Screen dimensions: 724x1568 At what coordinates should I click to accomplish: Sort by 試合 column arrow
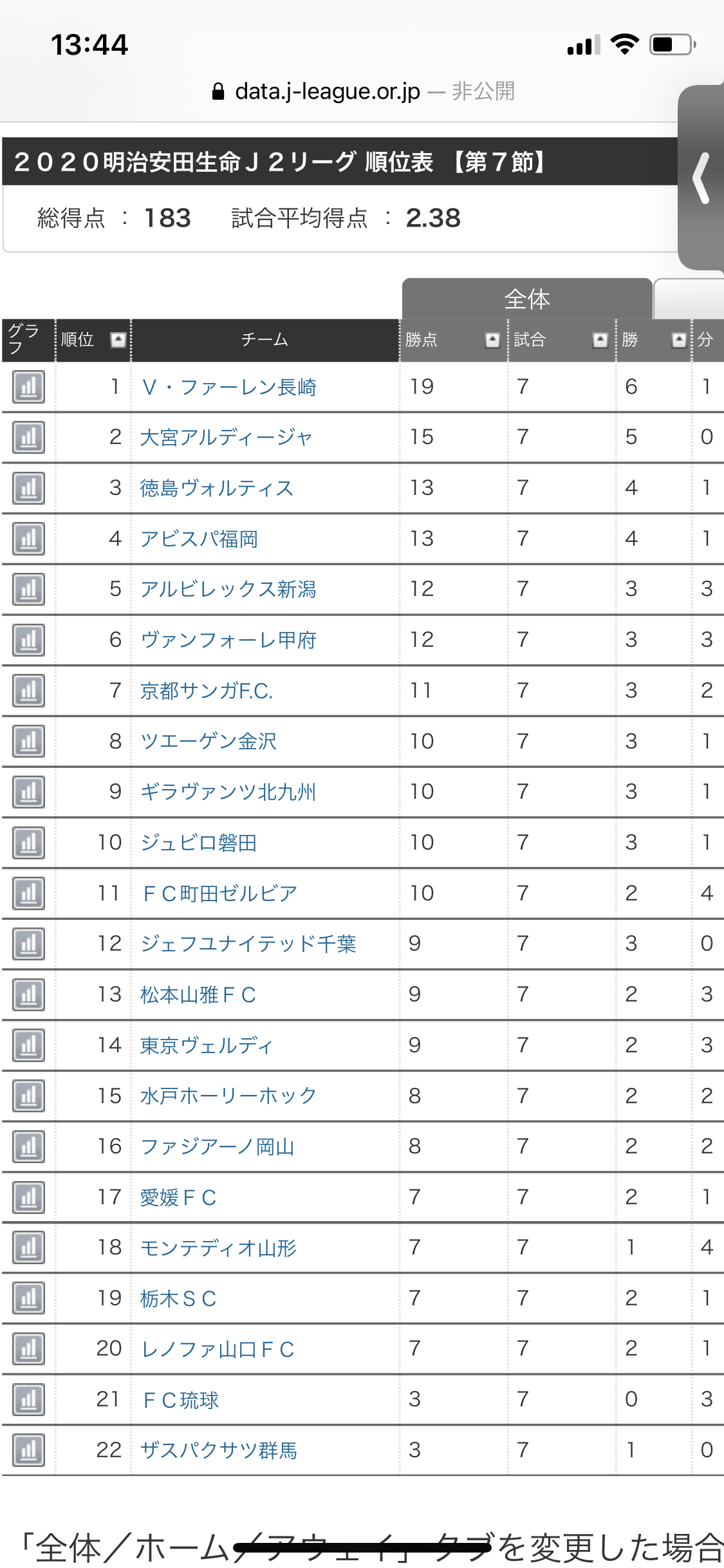pos(600,340)
